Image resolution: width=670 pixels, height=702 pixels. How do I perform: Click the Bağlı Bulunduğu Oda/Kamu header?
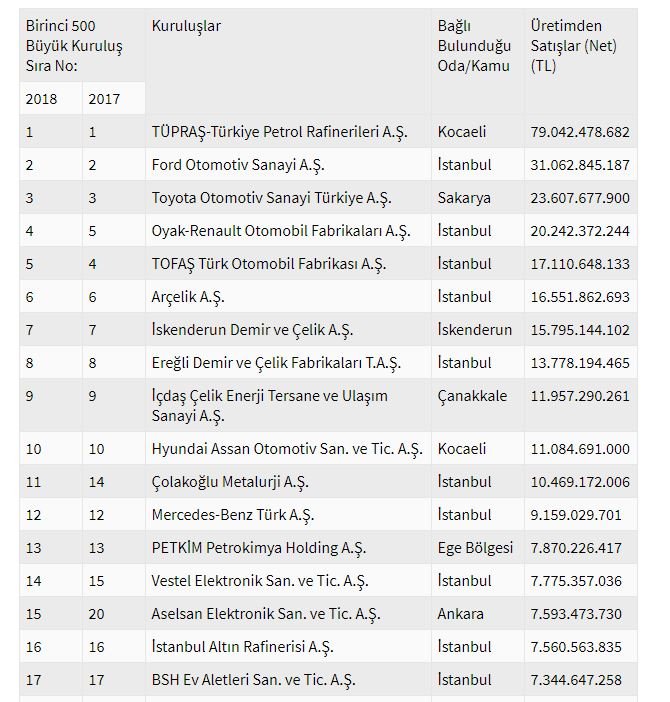click(x=474, y=46)
